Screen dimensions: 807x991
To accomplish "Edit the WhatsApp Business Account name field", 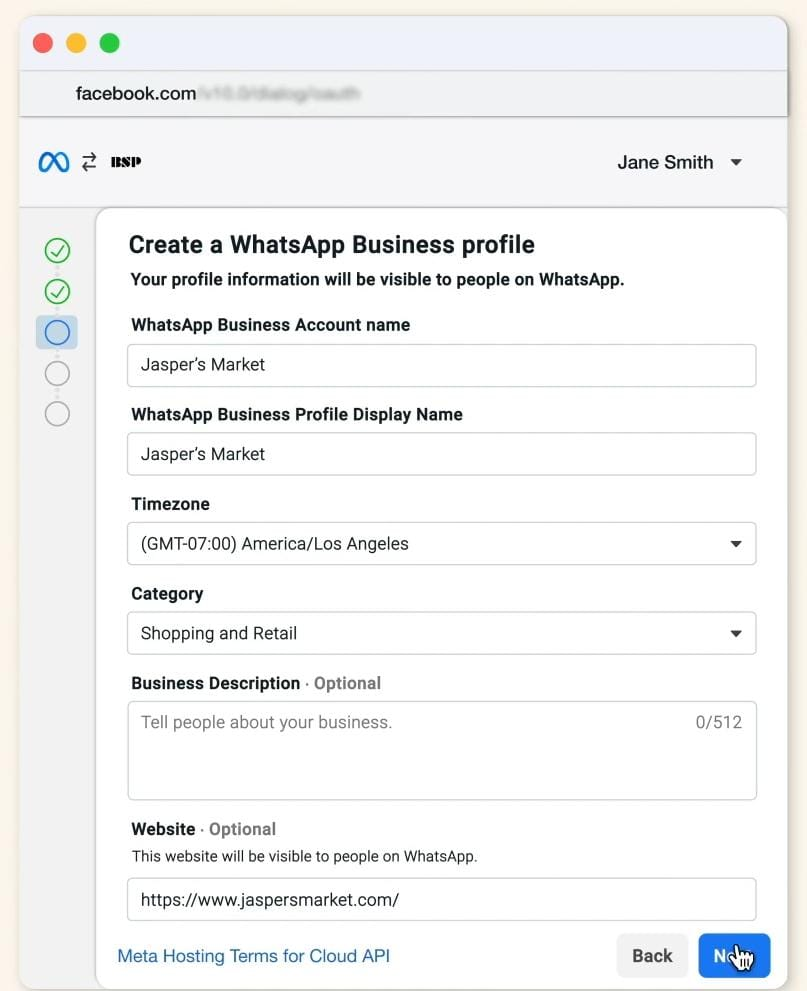I will 442,365.
